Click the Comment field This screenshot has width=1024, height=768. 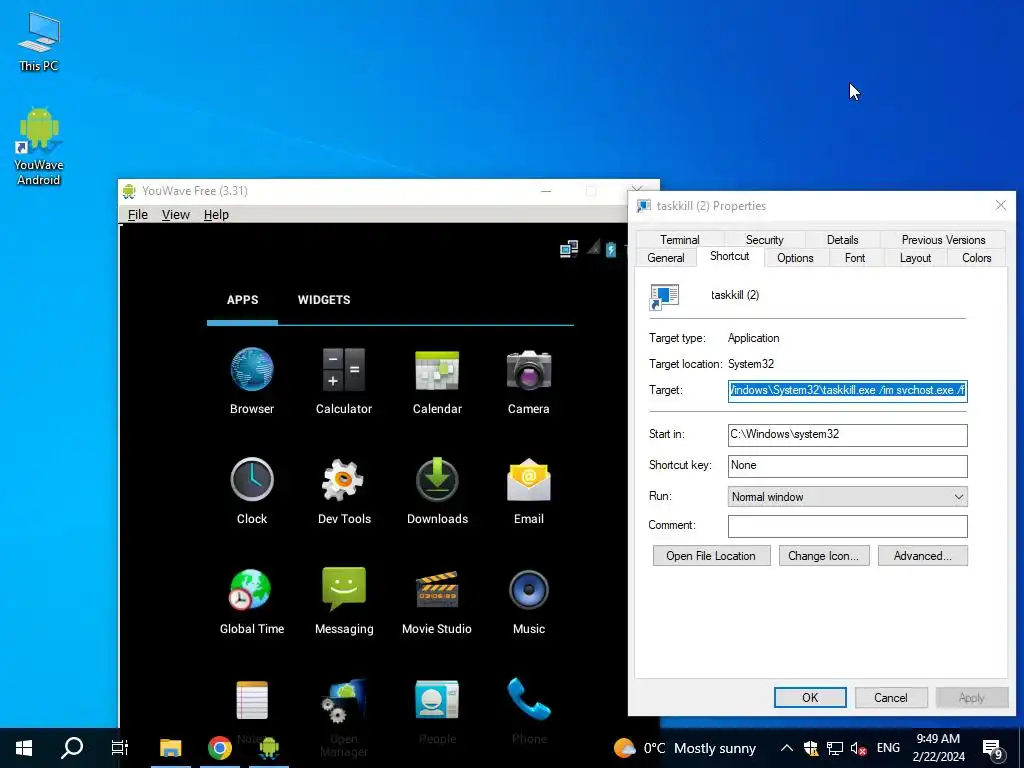[x=847, y=526]
